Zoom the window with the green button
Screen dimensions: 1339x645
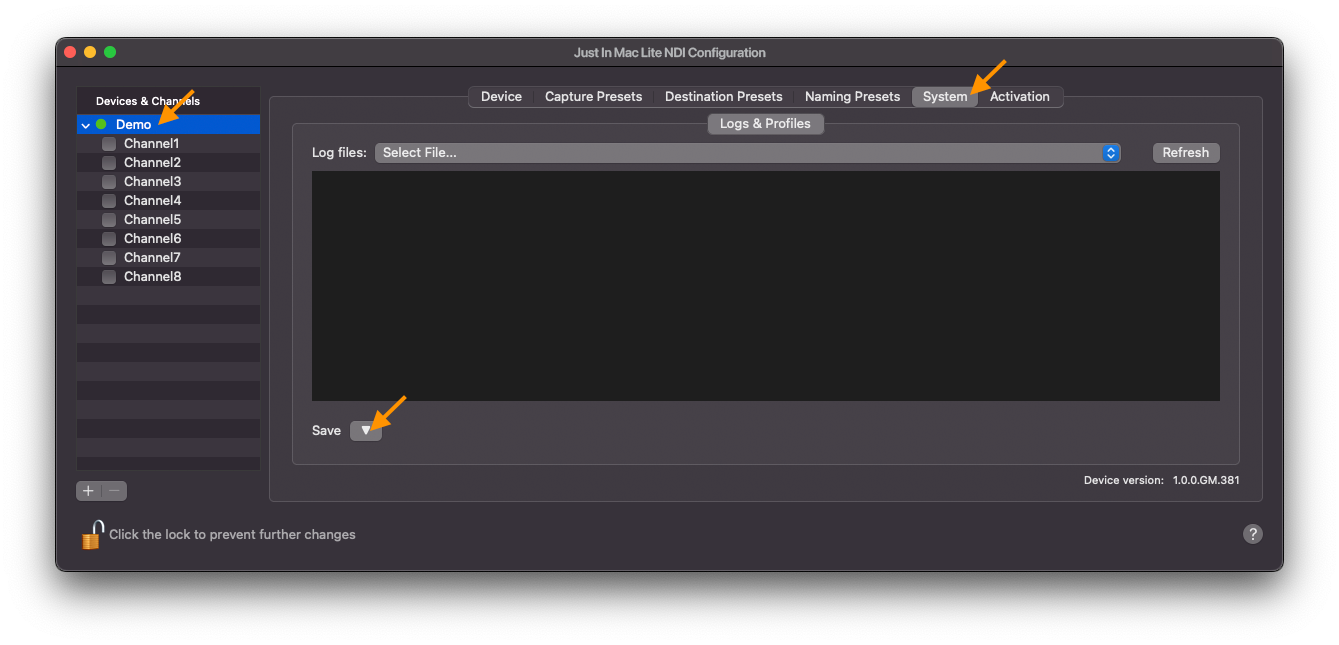pyautogui.click(x=110, y=52)
